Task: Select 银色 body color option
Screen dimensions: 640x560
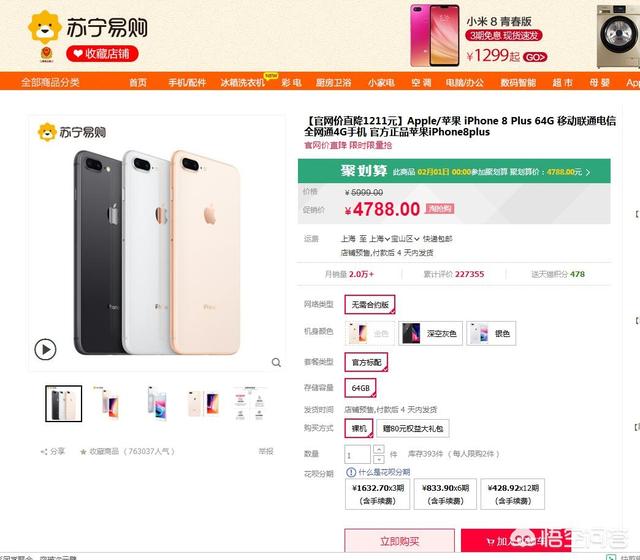Action: coord(491,333)
